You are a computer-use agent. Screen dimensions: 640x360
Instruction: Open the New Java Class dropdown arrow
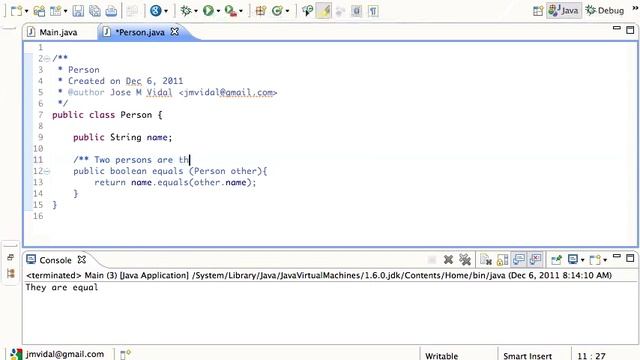point(65,11)
